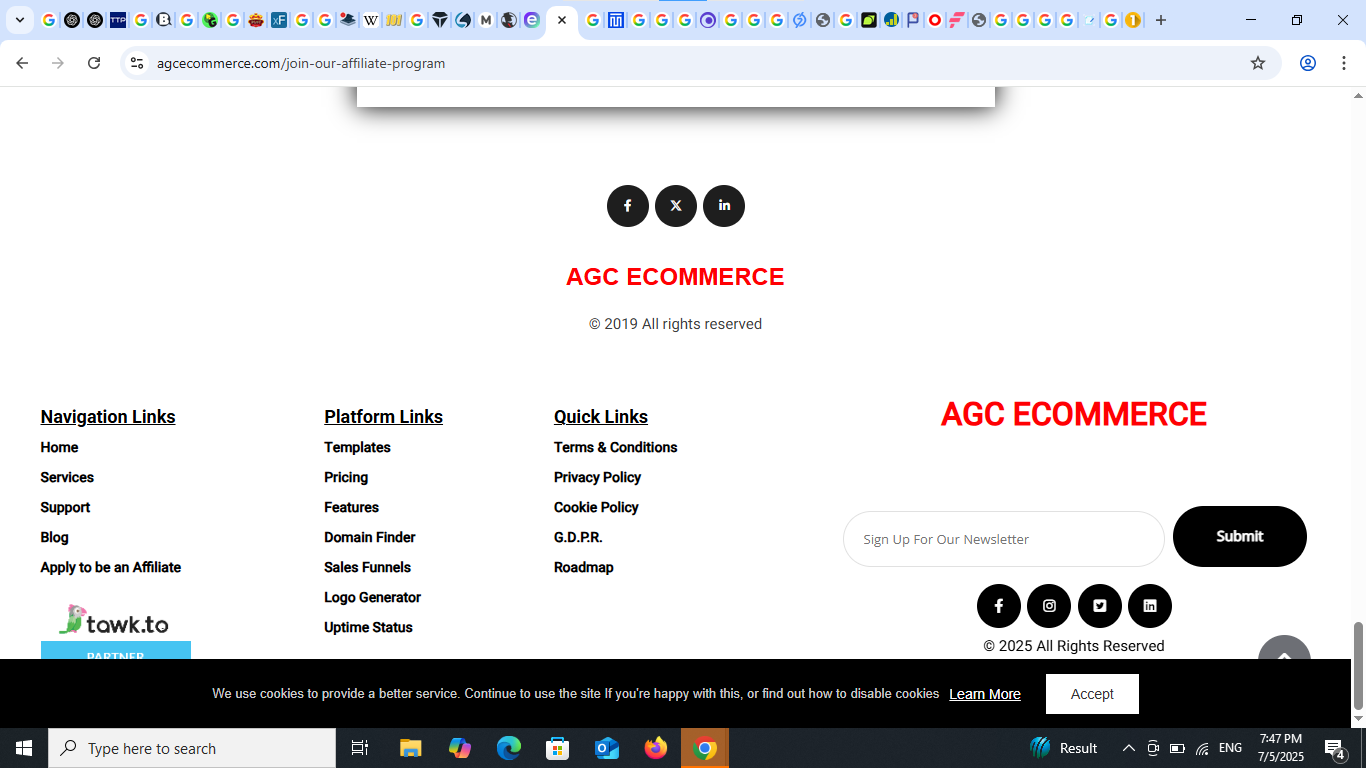Image resolution: width=1366 pixels, height=768 pixels.
Task: Open the notification center with 4 alerts
Action: pos(1334,748)
